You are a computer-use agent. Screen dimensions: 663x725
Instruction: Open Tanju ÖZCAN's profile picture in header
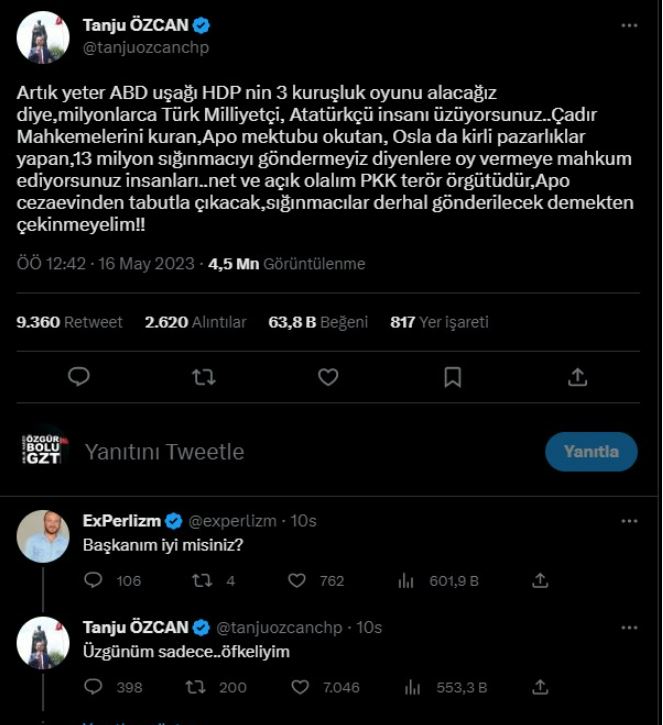(43, 37)
